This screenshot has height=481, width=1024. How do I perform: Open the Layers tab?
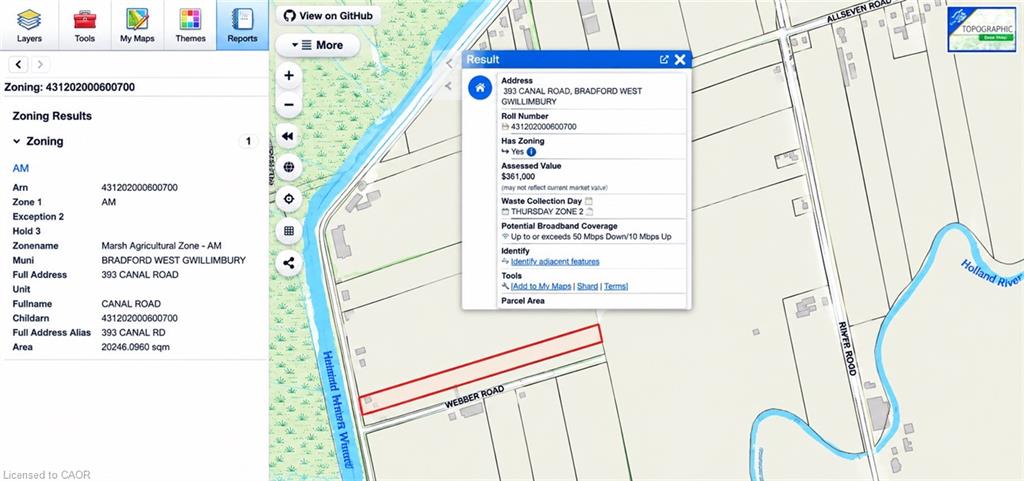click(x=29, y=25)
